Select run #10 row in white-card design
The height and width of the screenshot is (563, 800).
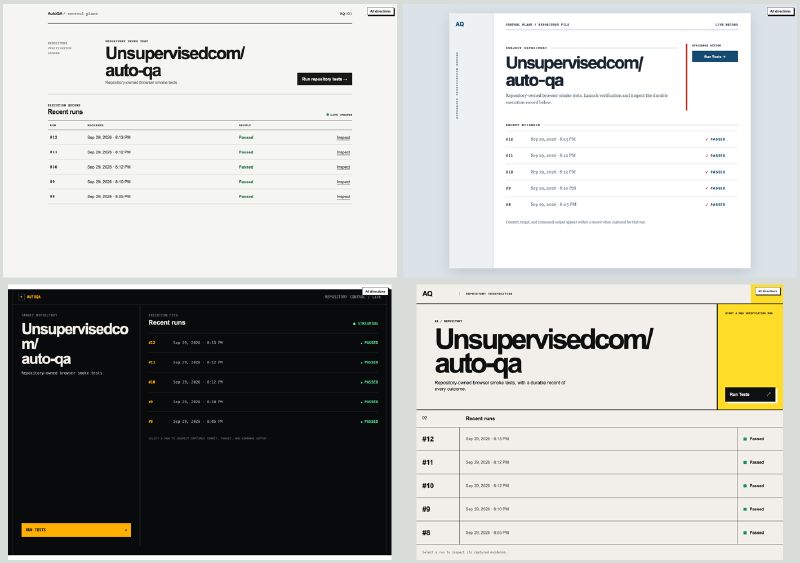point(621,172)
